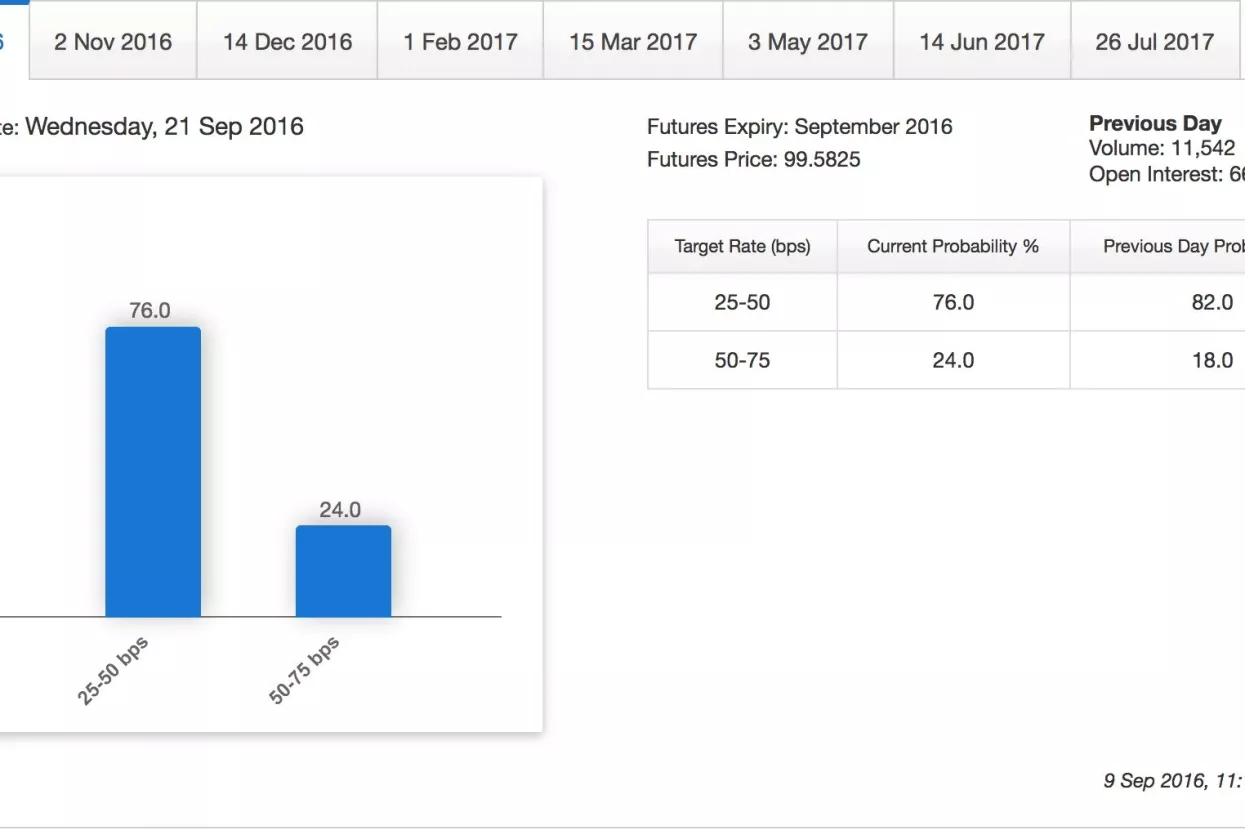This screenshot has width=1245, height=830.
Task: Click the Current Probability % column header
Action: click(953, 246)
